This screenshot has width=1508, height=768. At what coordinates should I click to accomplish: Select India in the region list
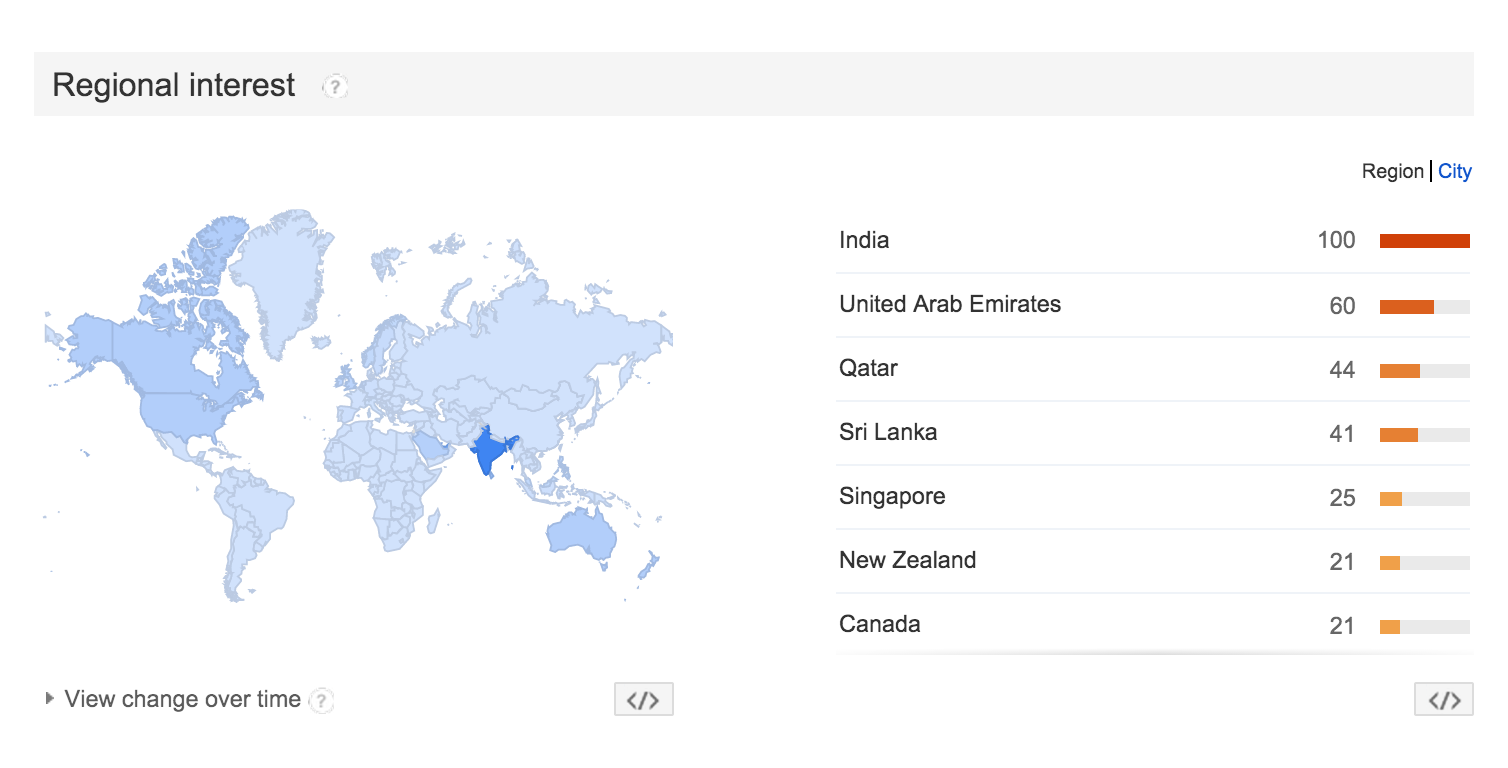tap(864, 240)
